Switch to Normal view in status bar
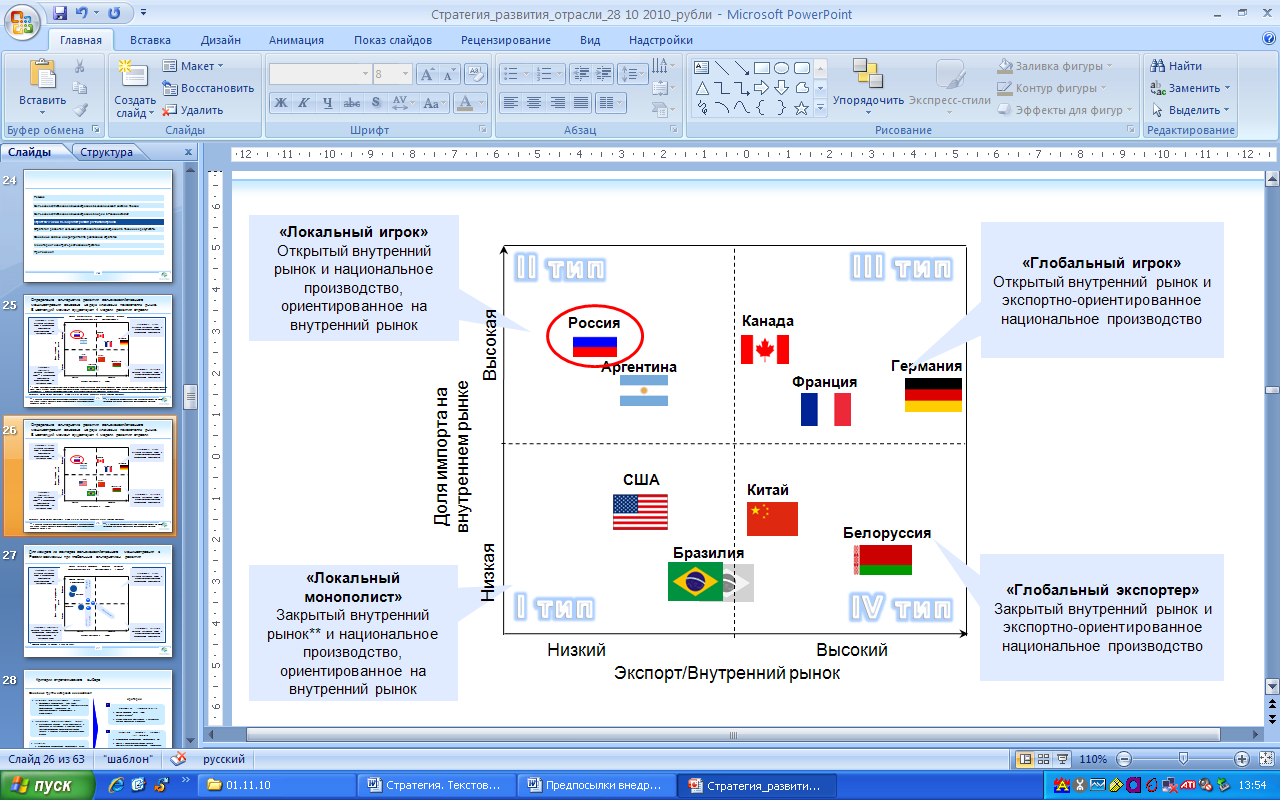The image size is (1280, 800). 1025,759
